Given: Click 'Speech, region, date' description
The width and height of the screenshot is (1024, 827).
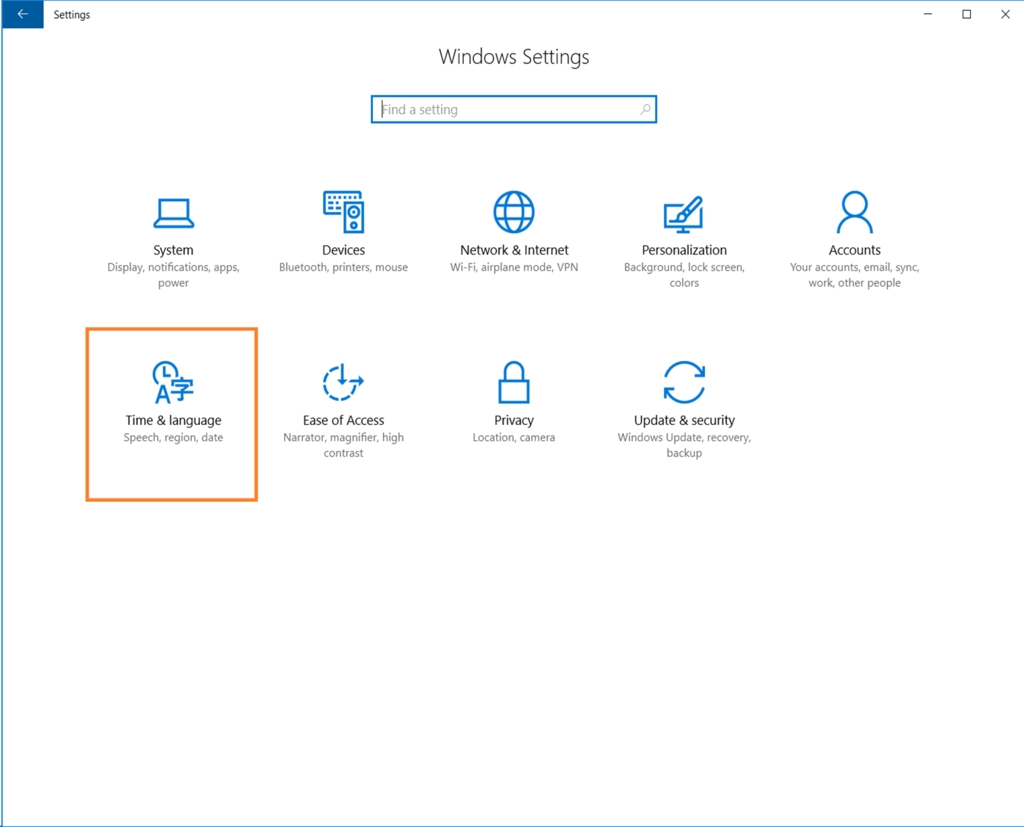Looking at the screenshot, I should pos(173,438).
